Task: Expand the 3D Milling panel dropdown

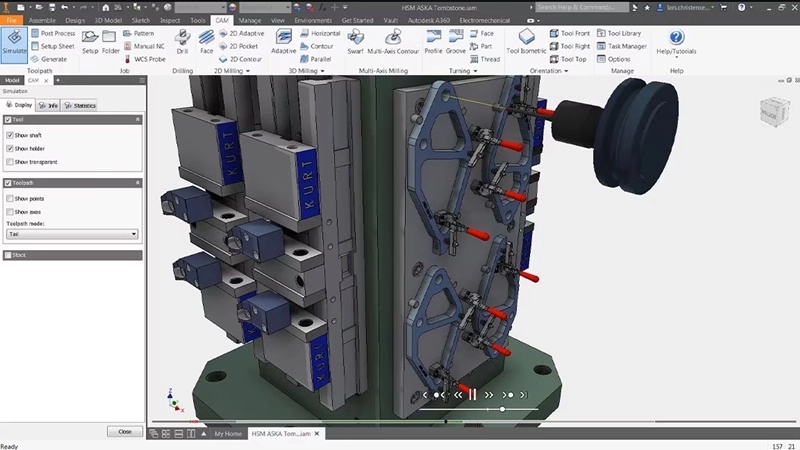Action: tap(322, 71)
